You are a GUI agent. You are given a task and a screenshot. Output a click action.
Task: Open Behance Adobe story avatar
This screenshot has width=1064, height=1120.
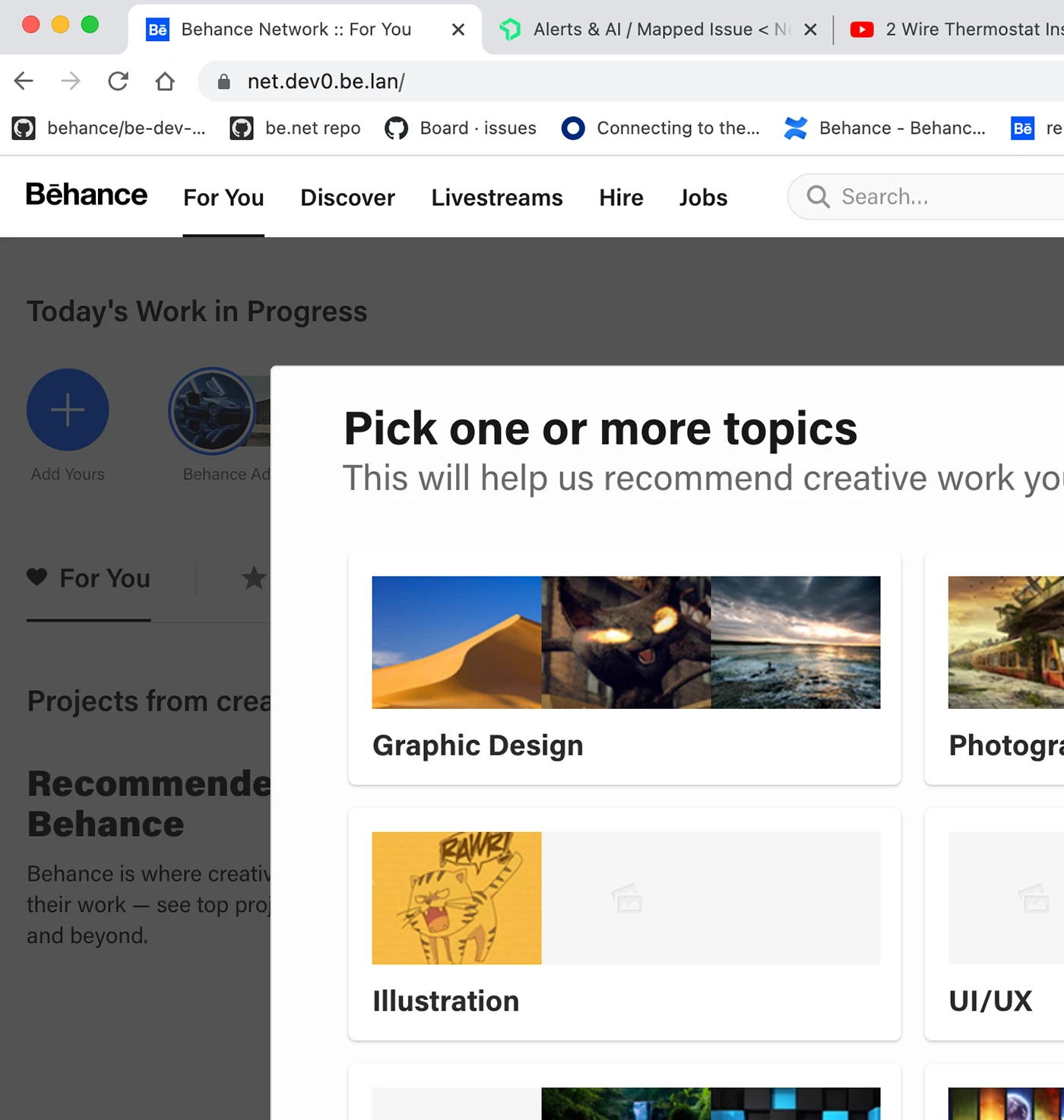click(x=213, y=411)
